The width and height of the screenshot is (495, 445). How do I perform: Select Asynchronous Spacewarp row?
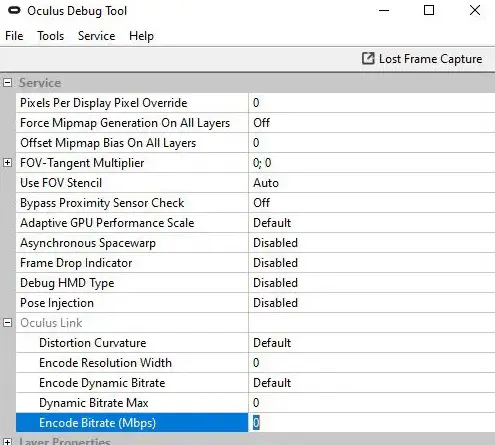pyautogui.click(x=132, y=243)
